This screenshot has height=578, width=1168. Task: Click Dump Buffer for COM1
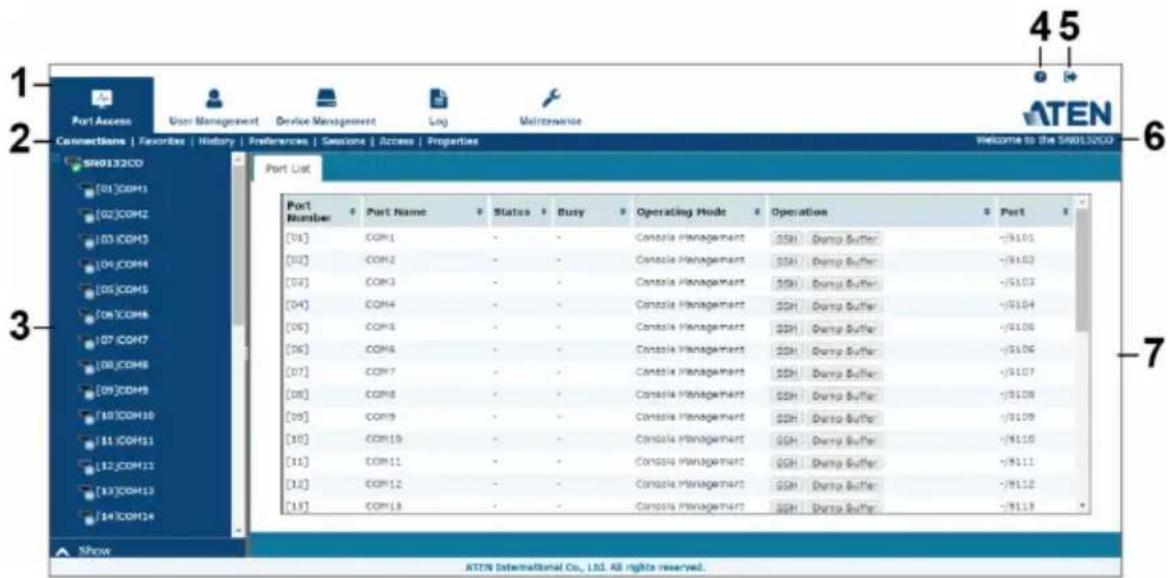845,238
